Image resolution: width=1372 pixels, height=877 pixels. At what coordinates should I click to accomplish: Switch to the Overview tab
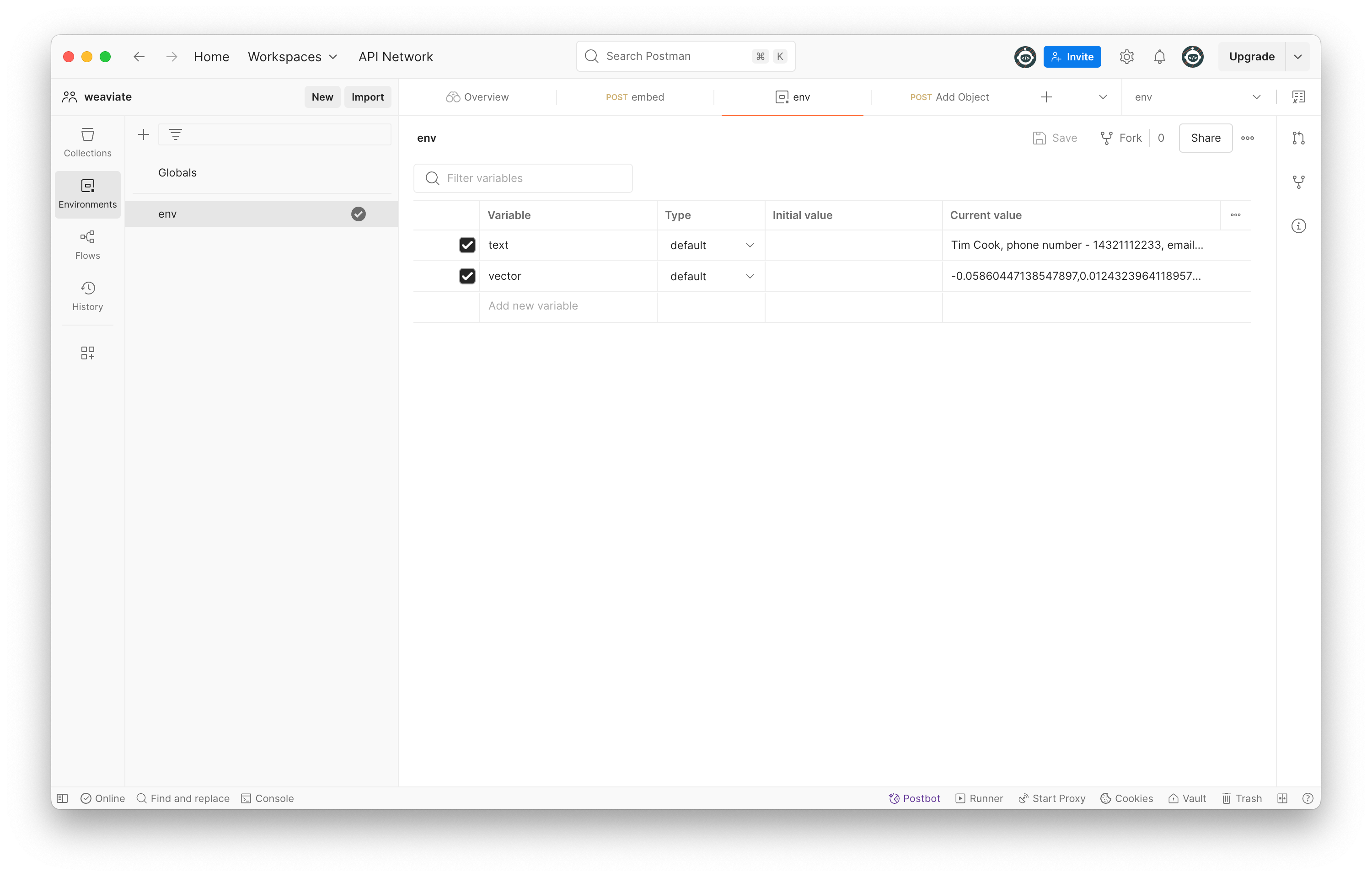pyautogui.click(x=477, y=97)
